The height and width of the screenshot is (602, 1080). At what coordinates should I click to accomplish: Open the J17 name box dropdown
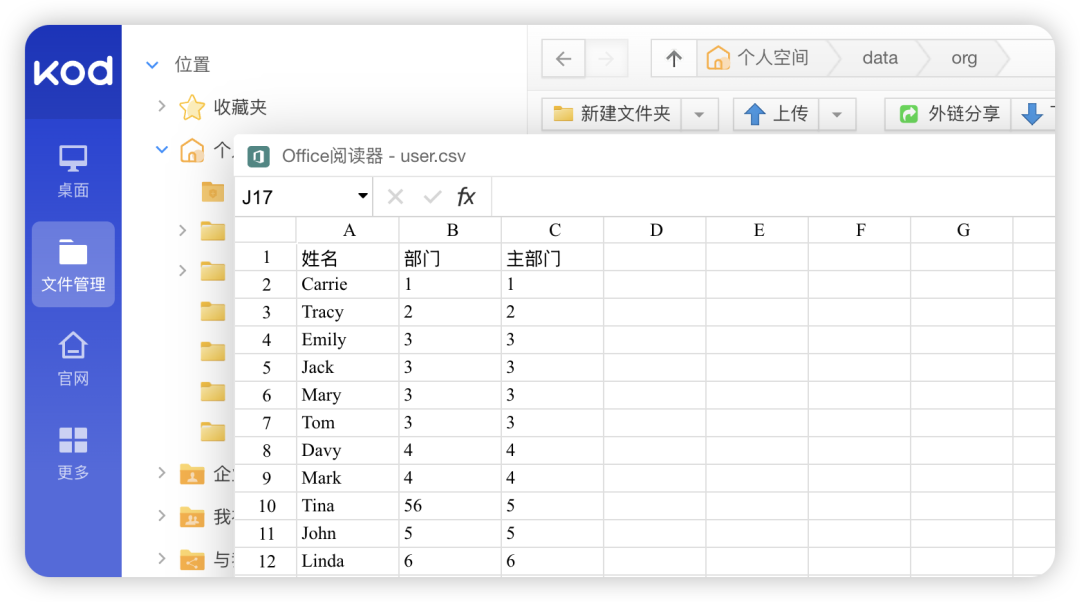[x=362, y=196]
